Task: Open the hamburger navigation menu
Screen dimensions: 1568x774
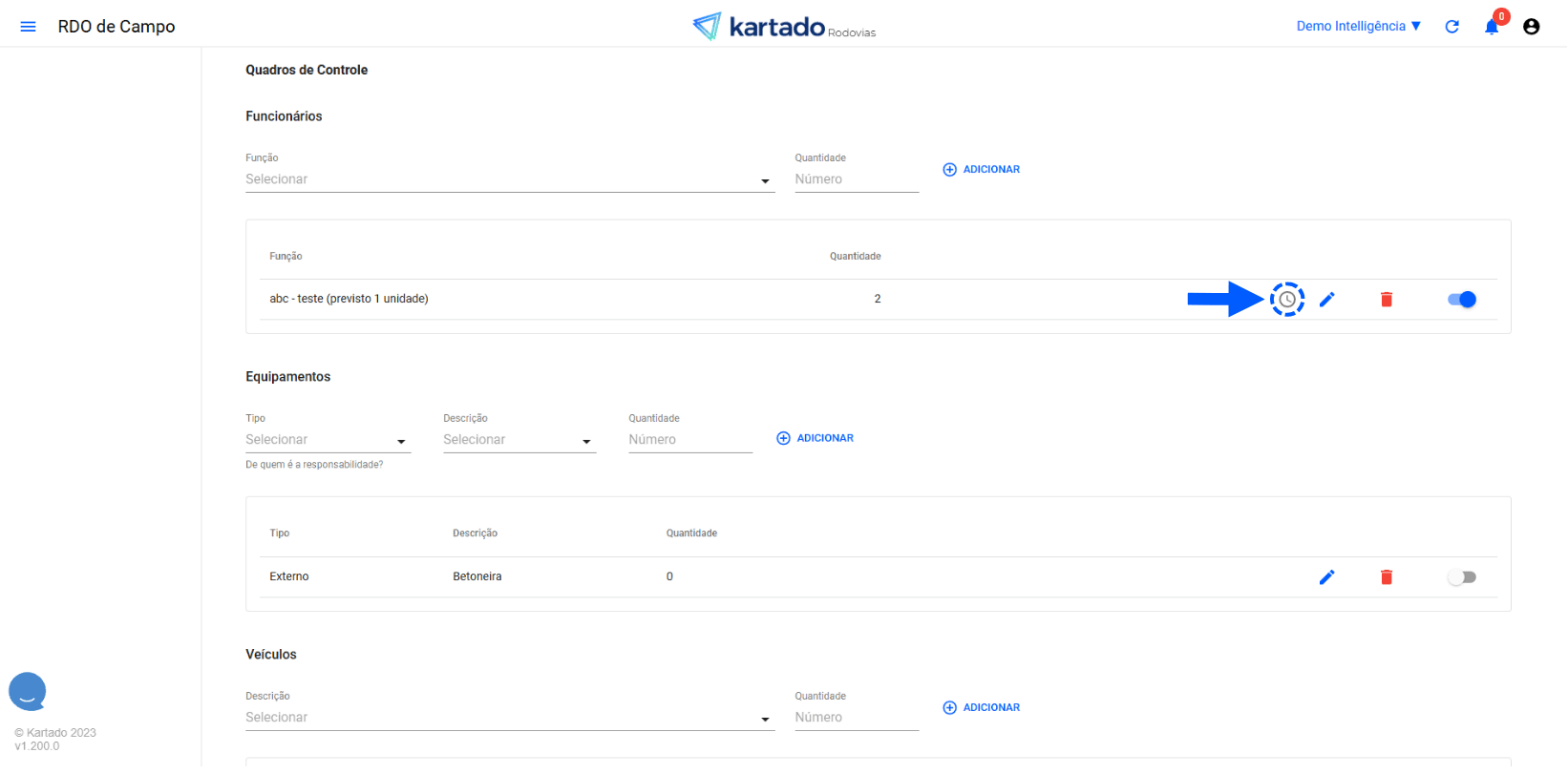Action: [28, 27]
